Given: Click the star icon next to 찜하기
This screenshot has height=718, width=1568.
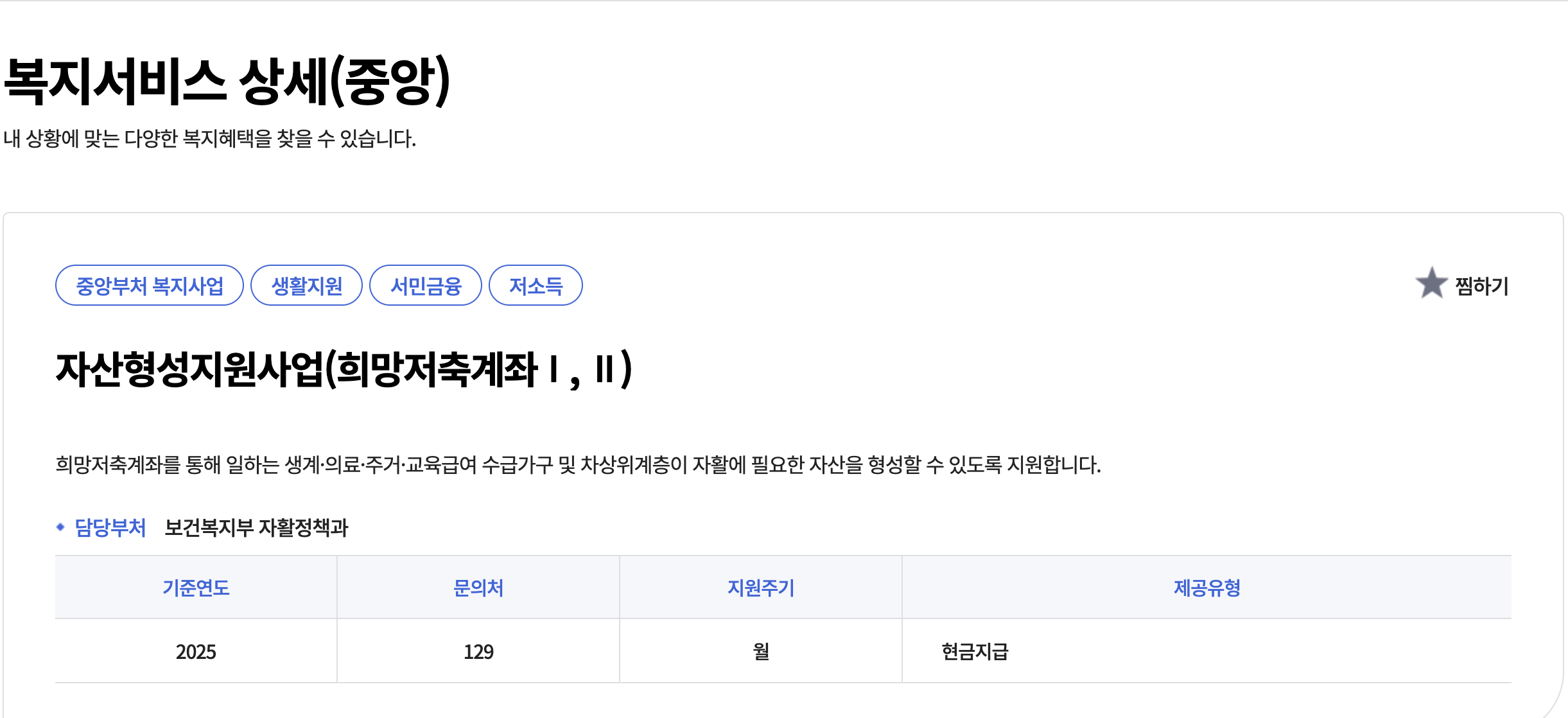Looking at the screenshot, I should click(1431, 283).
